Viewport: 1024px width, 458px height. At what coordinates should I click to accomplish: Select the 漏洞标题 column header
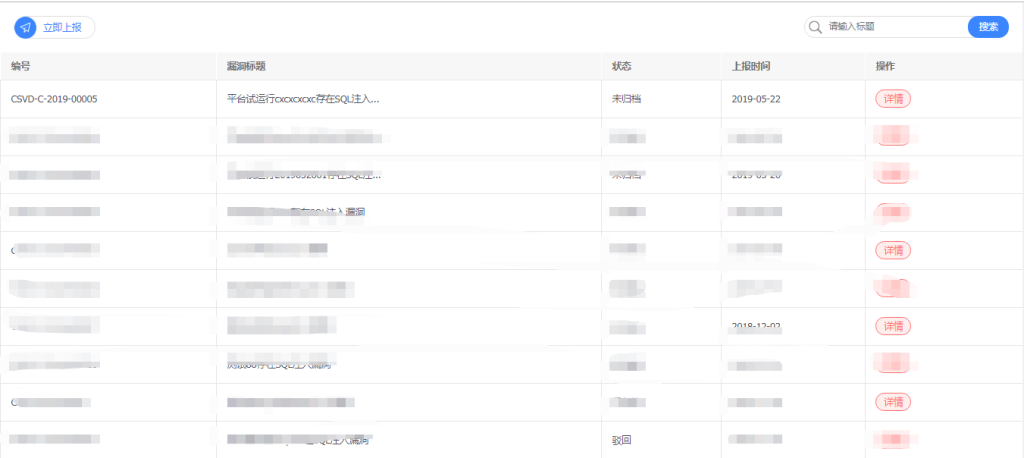coord(246,66)
